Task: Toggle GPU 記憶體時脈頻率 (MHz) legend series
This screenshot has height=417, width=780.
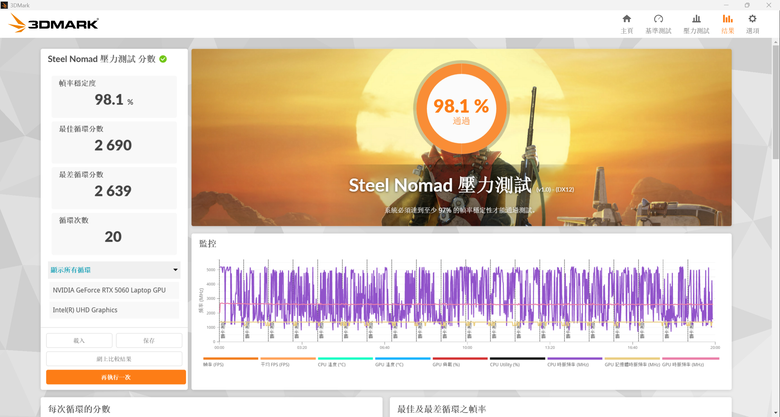Action: pyautogui.click(x=632, y=362)
